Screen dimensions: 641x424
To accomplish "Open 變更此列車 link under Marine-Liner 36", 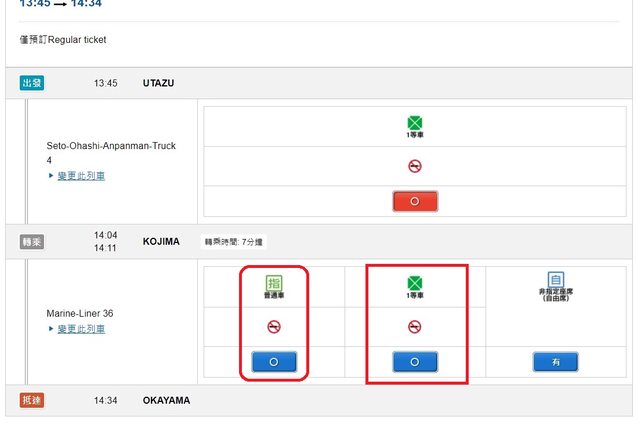I will (x=80, y=328).
